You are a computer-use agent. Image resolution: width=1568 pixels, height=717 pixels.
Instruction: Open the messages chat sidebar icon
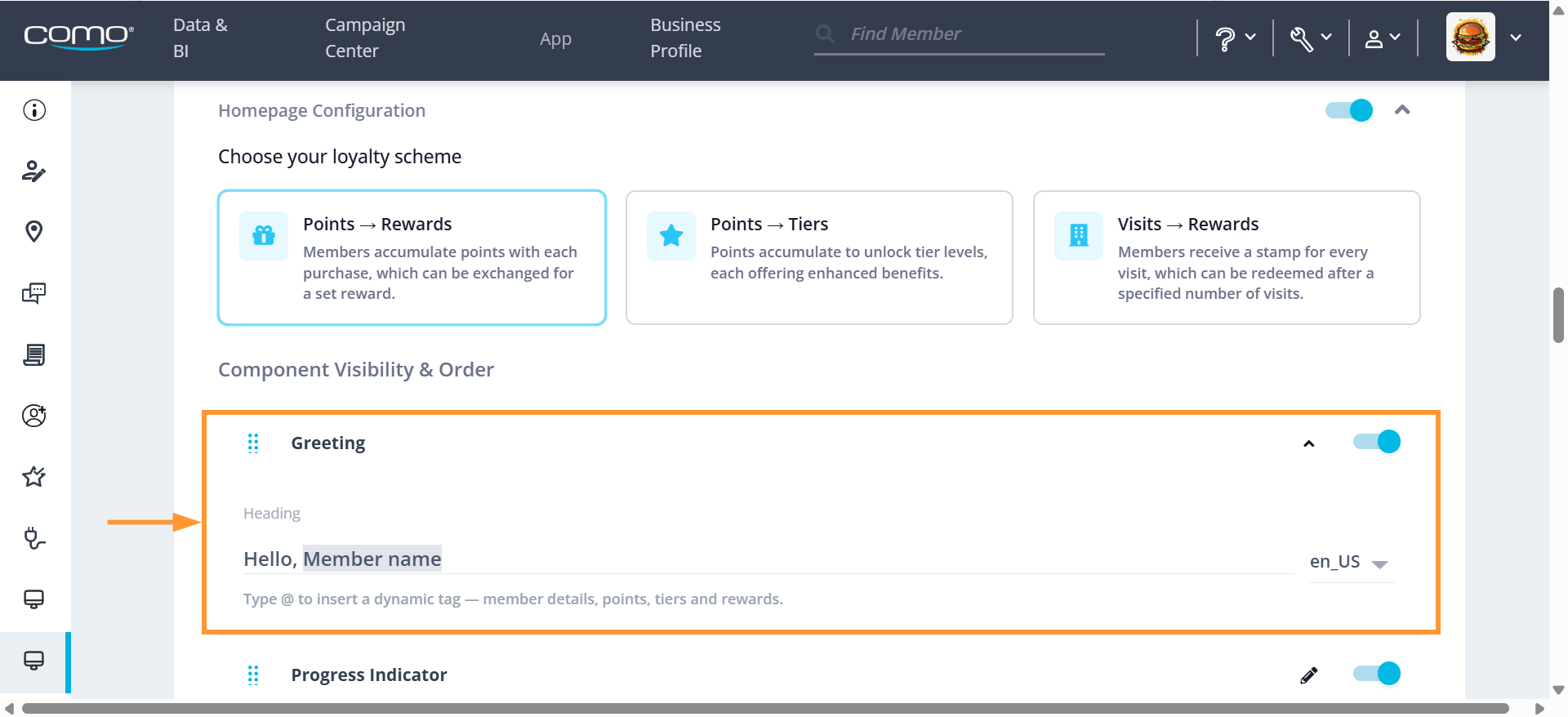(x=34, y=293)
